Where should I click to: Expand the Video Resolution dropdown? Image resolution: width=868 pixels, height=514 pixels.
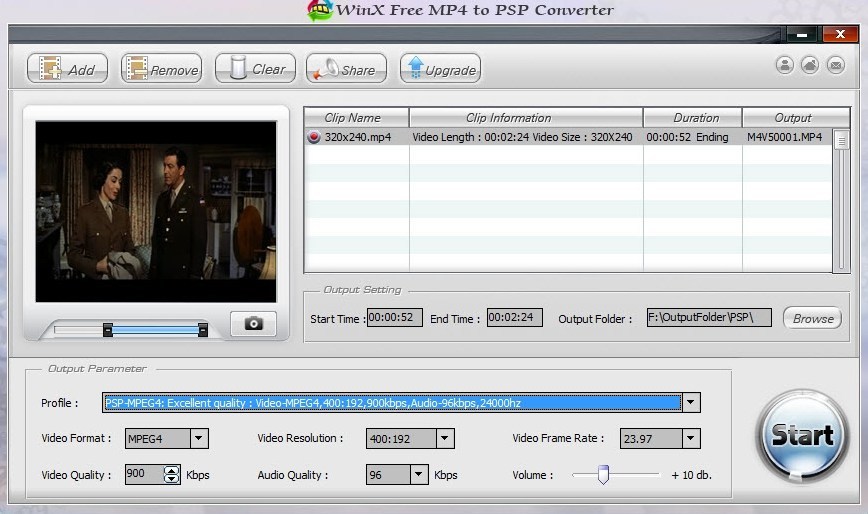click(x=445, y=439)
